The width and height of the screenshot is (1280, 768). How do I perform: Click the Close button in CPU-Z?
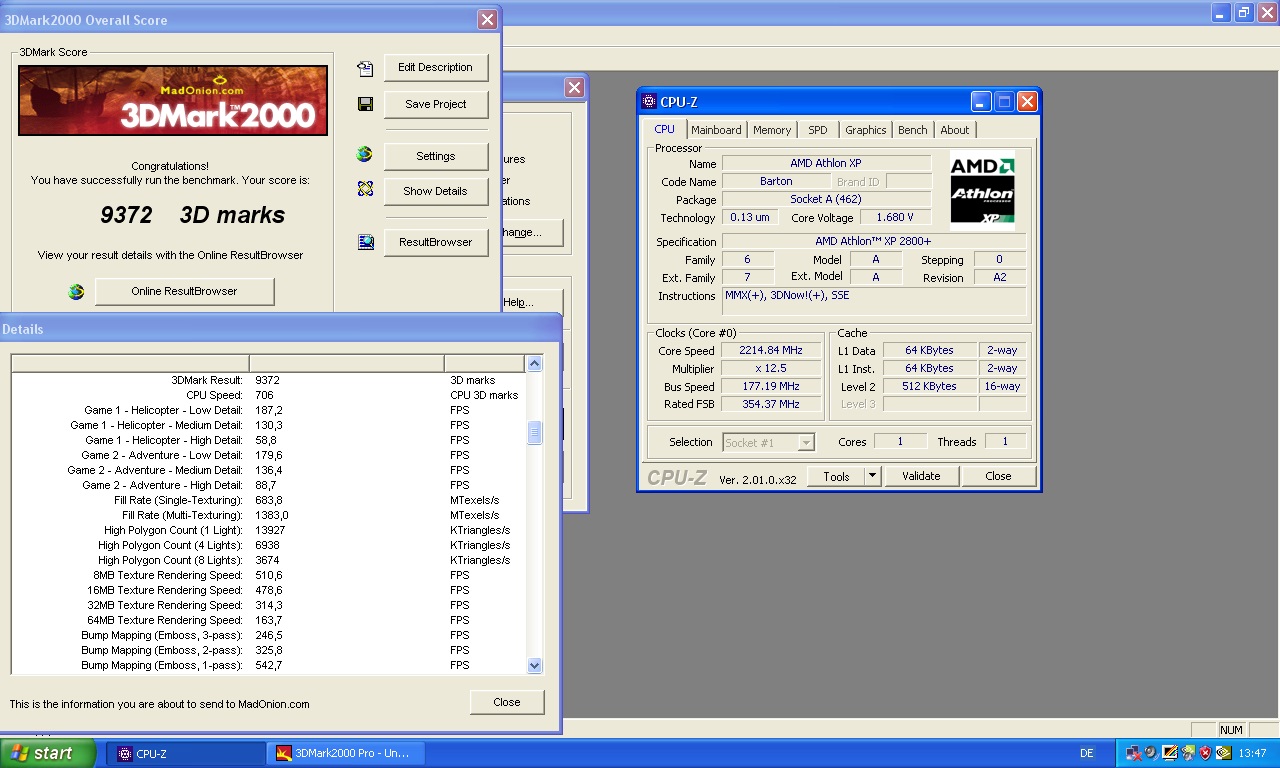[998, 476]
